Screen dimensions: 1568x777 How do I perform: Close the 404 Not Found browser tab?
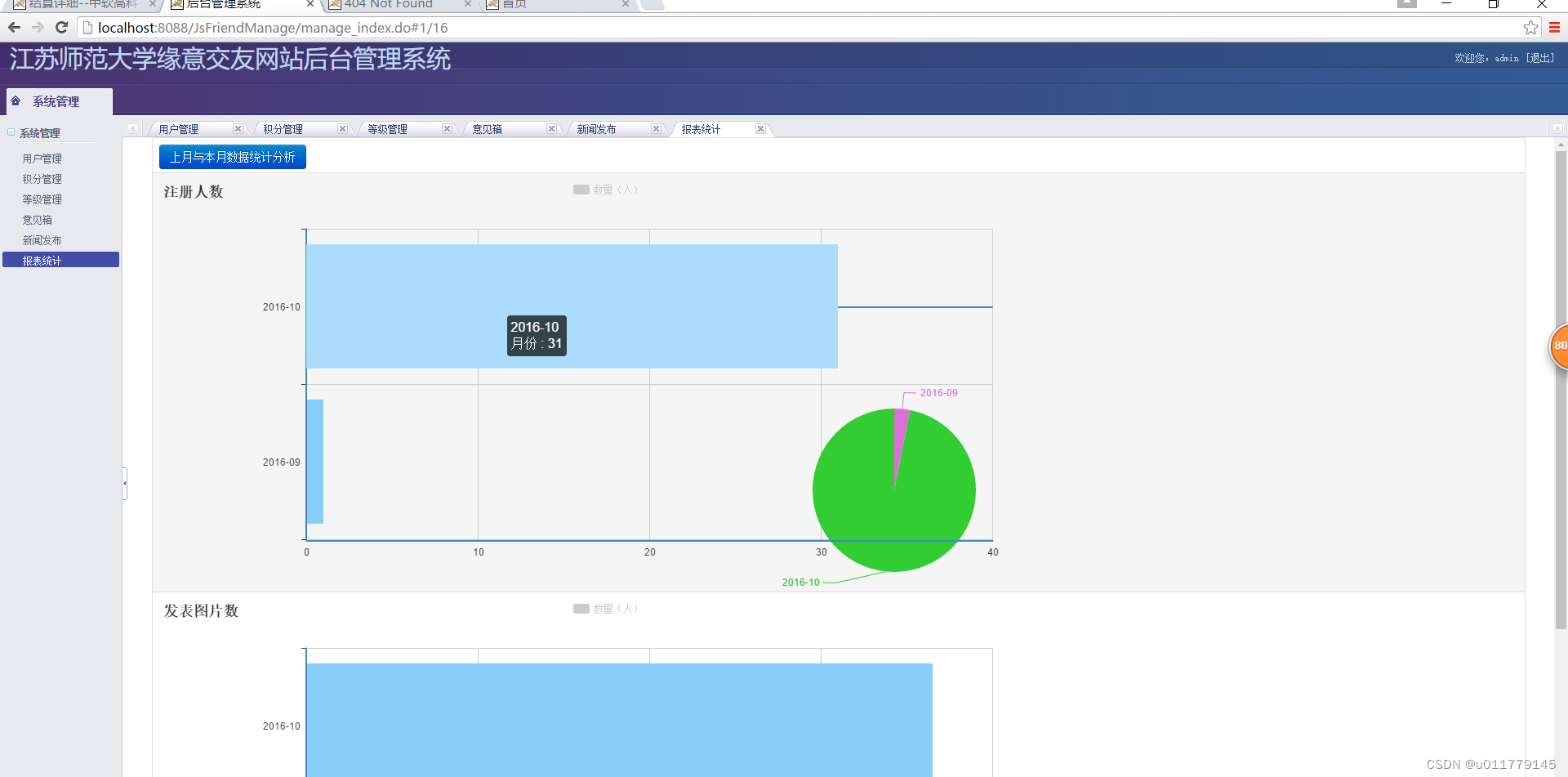[468, 4]
